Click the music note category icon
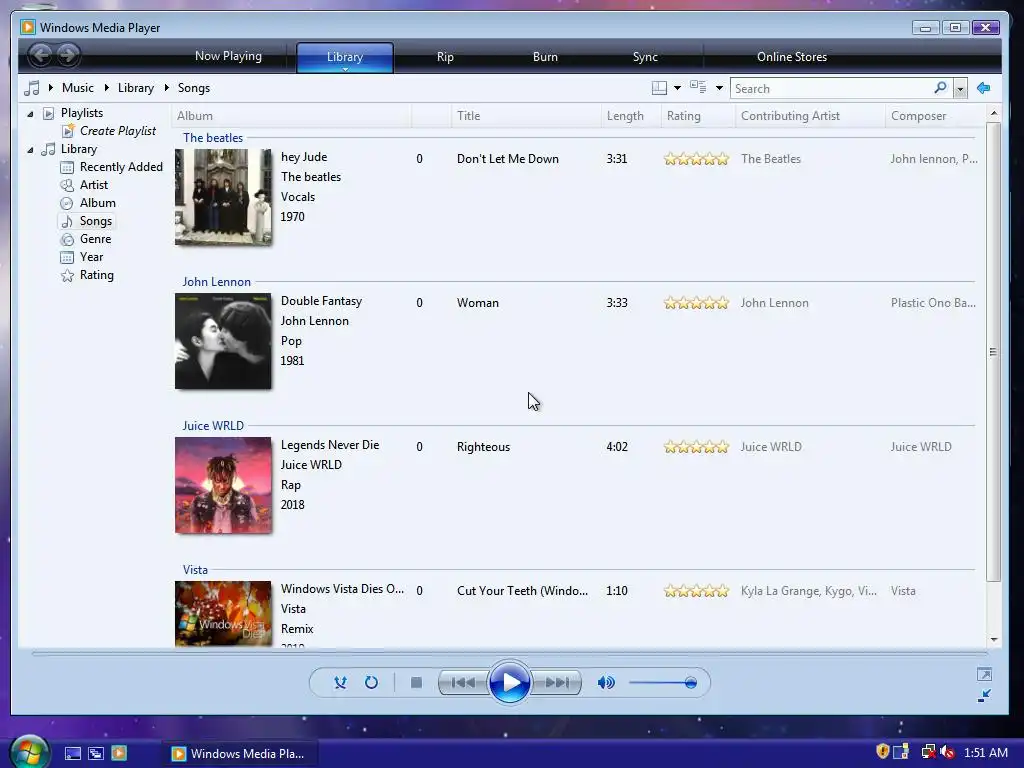Viewport: 1024px width, 768px height. 31,88
